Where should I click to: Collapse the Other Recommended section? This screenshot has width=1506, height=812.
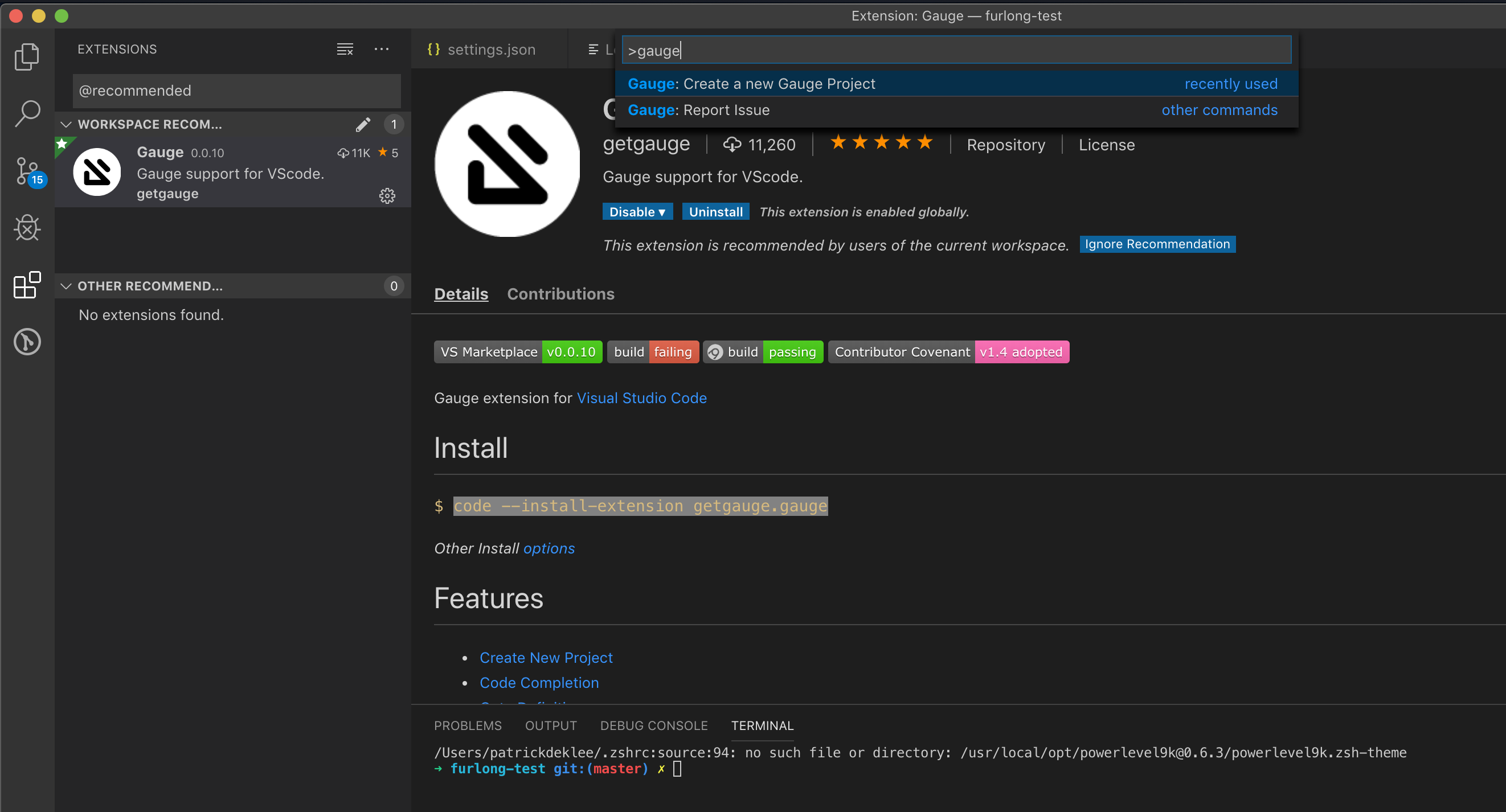tap(66, 286)
